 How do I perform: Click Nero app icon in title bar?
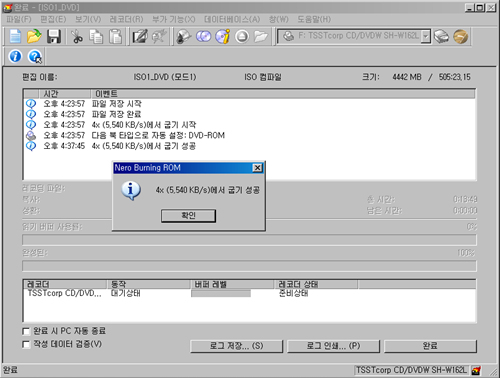coord(7,7)
